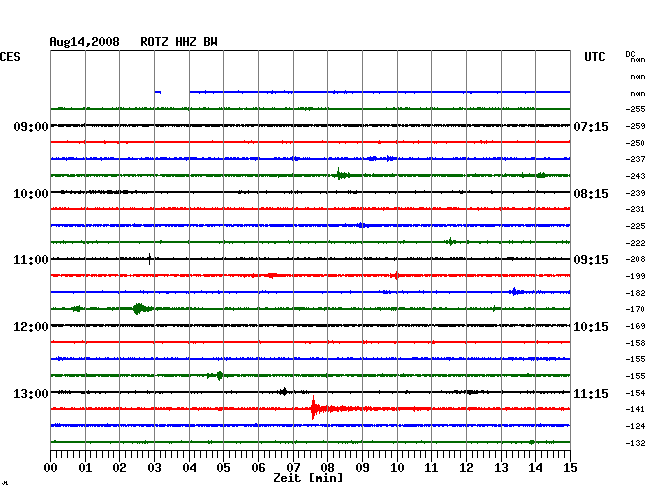Click the DC value -231
This screenshot has height=494, width=650.
(x=635, y=209)
